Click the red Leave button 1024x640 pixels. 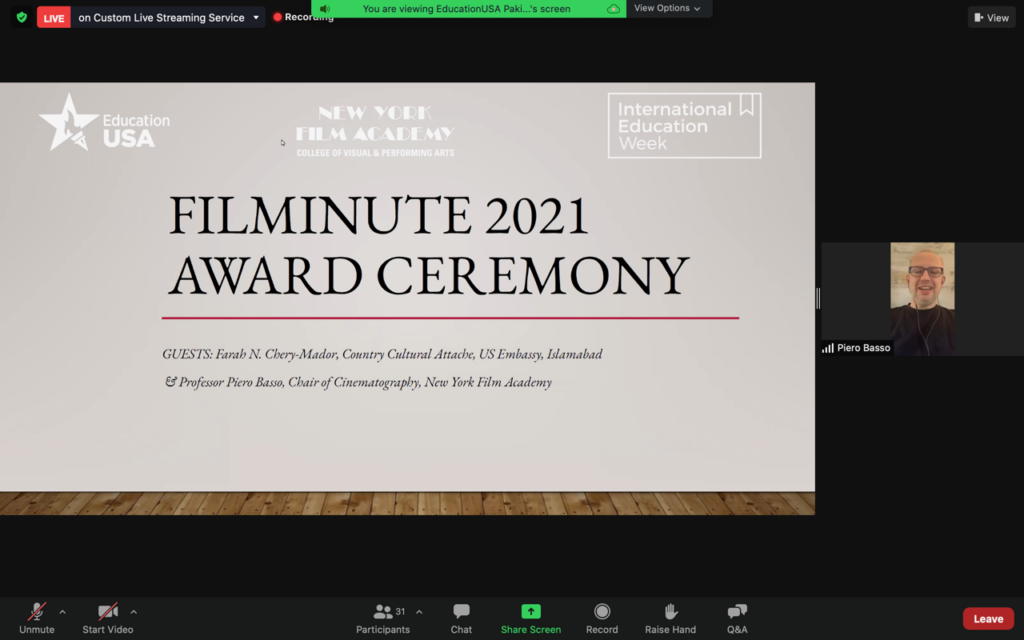(x=988, y=618)
